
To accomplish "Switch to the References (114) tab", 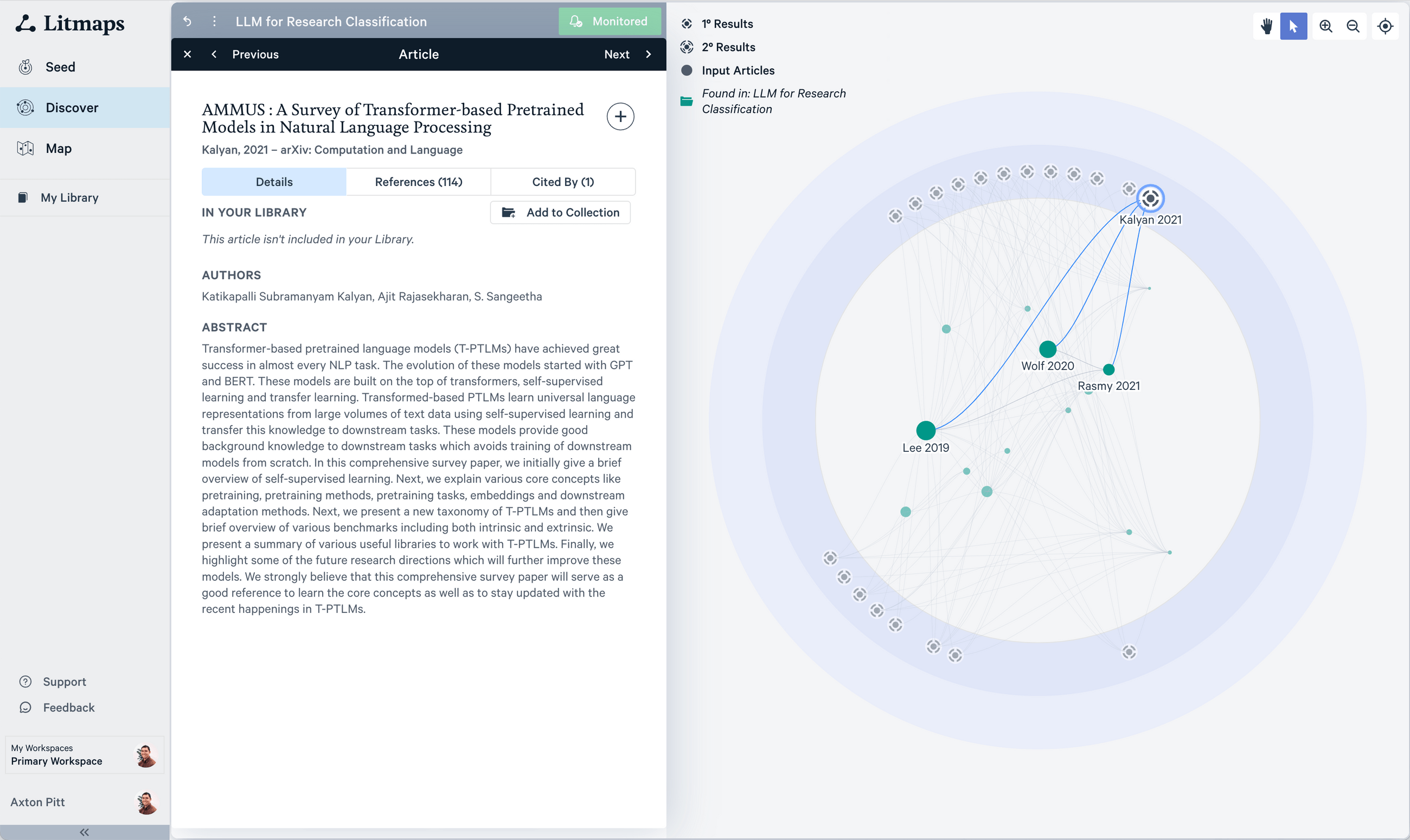I will coord(418,182).
